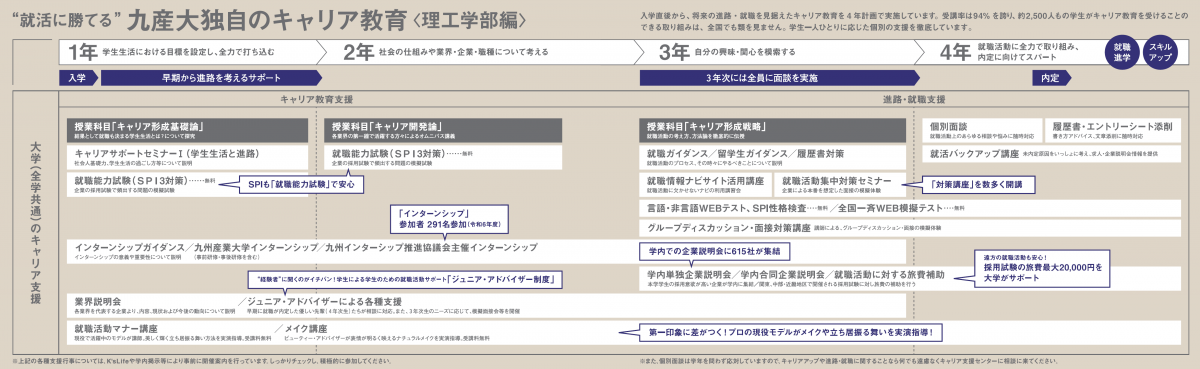Screen dimensions: 1200x369
Task: Click the 入学 arrow label
Action: pos(77,77)
